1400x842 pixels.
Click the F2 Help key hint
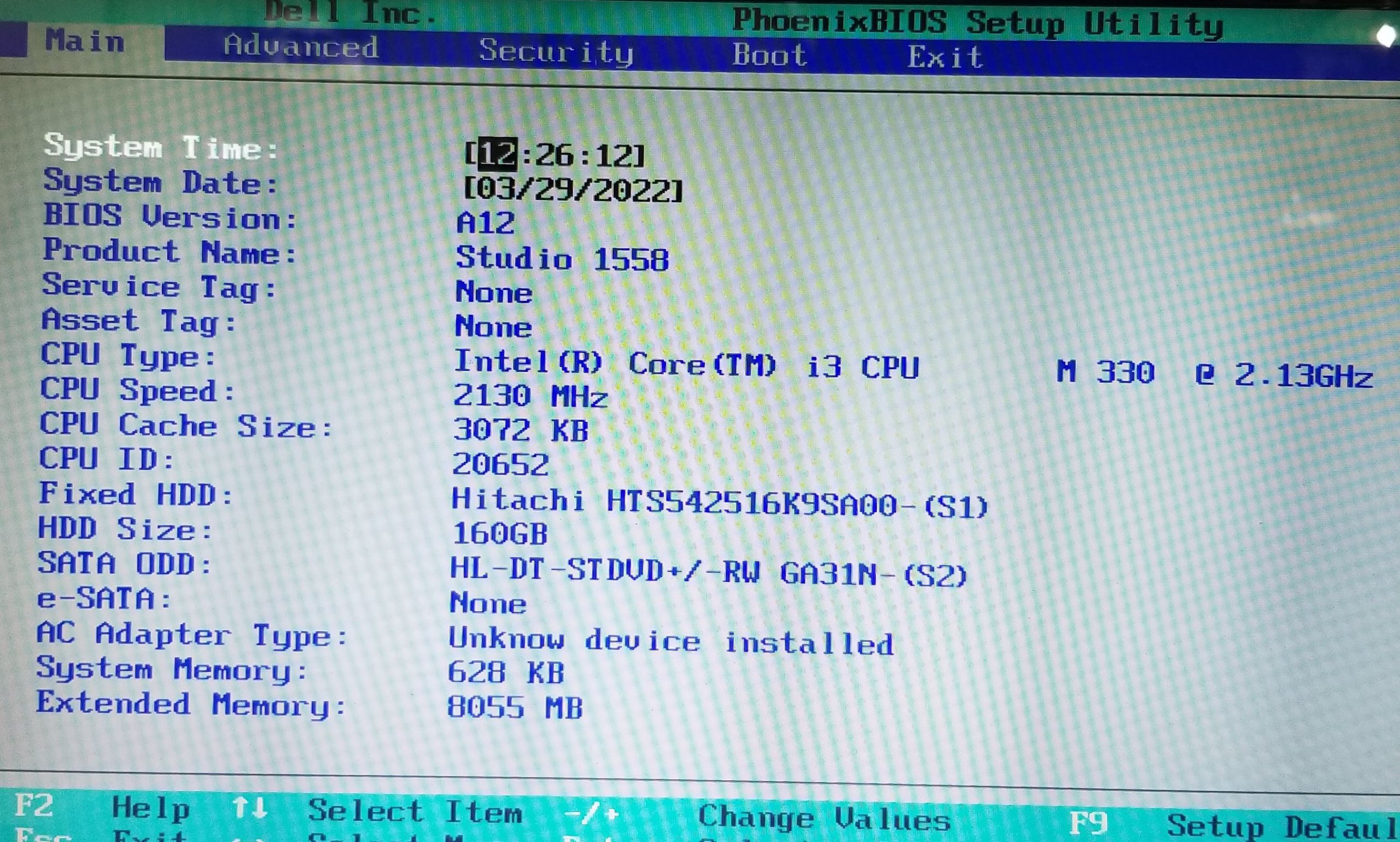(34, 806)
